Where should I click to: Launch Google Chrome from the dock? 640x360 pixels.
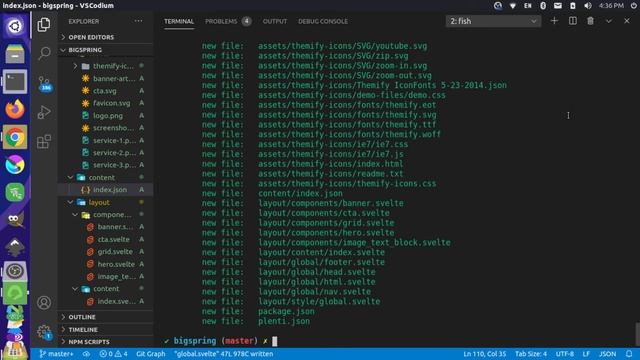click(15, 137)
